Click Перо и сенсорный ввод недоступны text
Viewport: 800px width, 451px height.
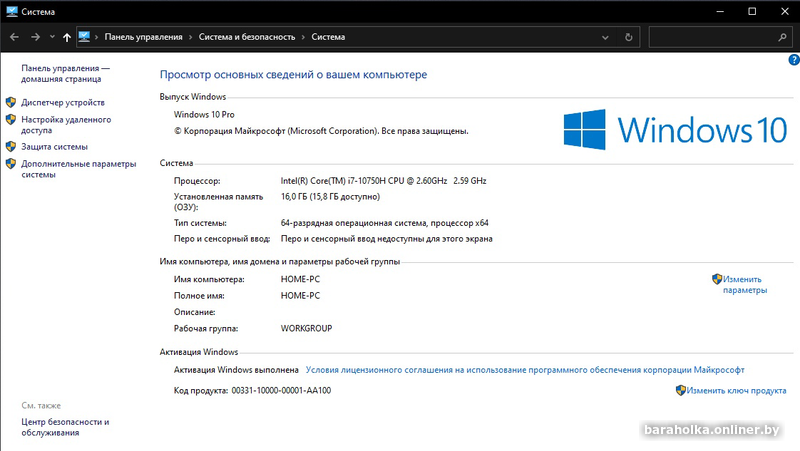pos(387,239)
